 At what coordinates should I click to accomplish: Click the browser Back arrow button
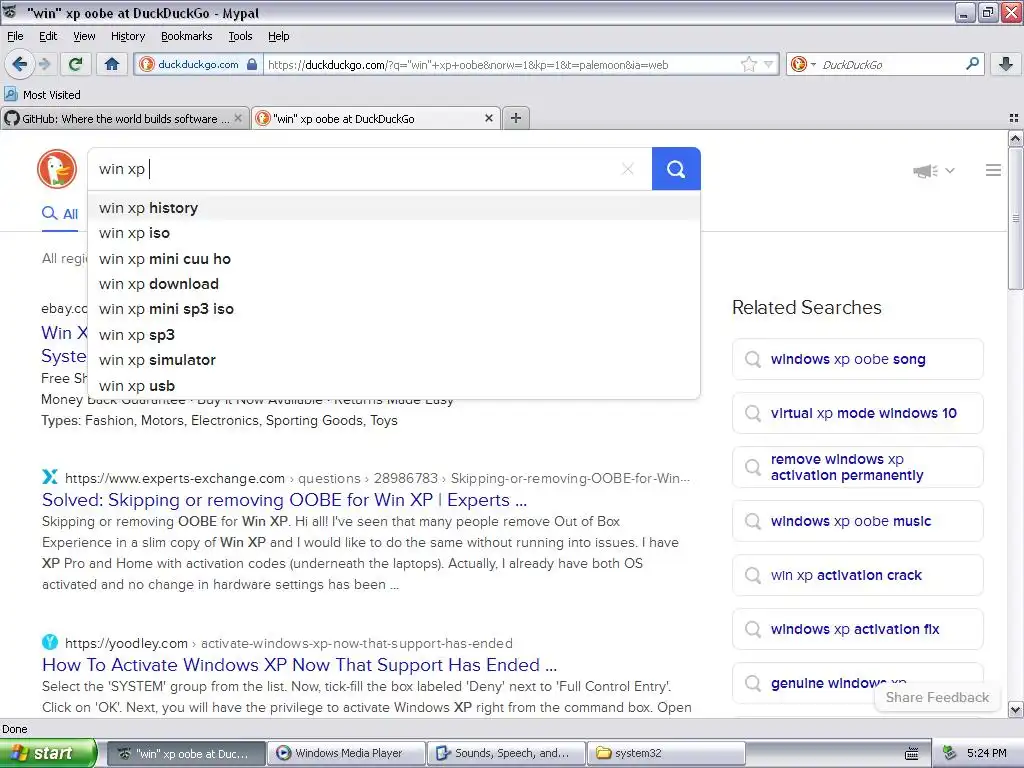point(19,64)
